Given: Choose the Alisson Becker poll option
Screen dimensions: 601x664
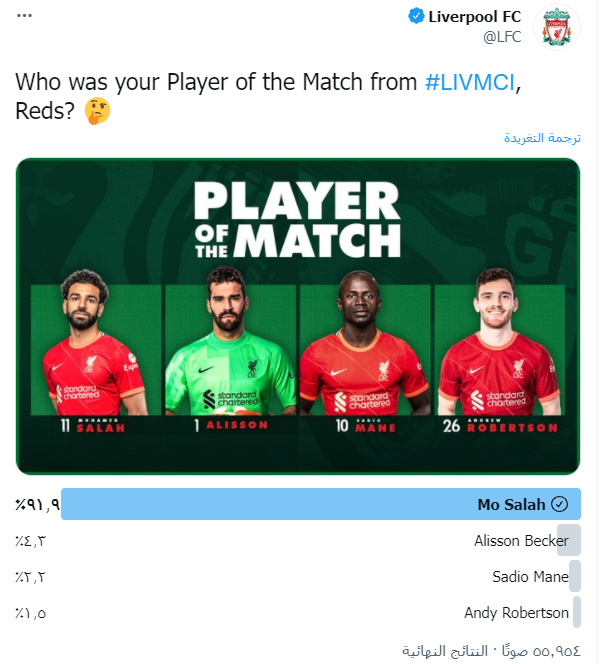Looking at the screenshot, I should [521, 541].
